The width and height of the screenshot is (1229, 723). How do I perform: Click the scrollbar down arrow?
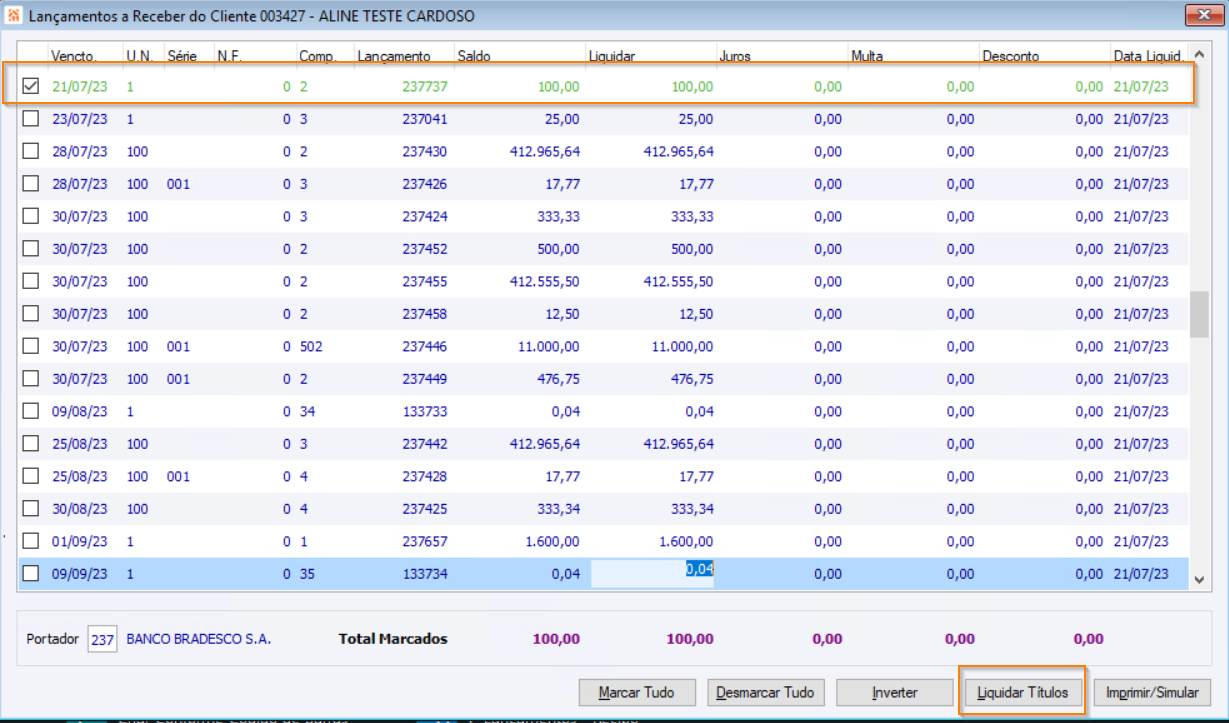1199,579
